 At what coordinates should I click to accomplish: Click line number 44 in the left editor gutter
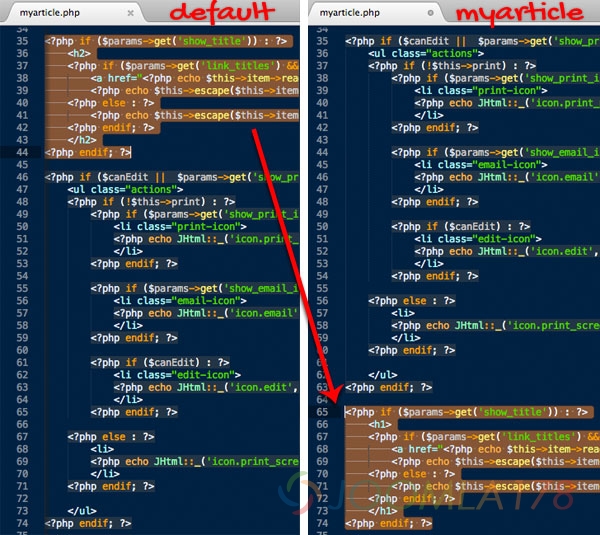tap(22, 152)
